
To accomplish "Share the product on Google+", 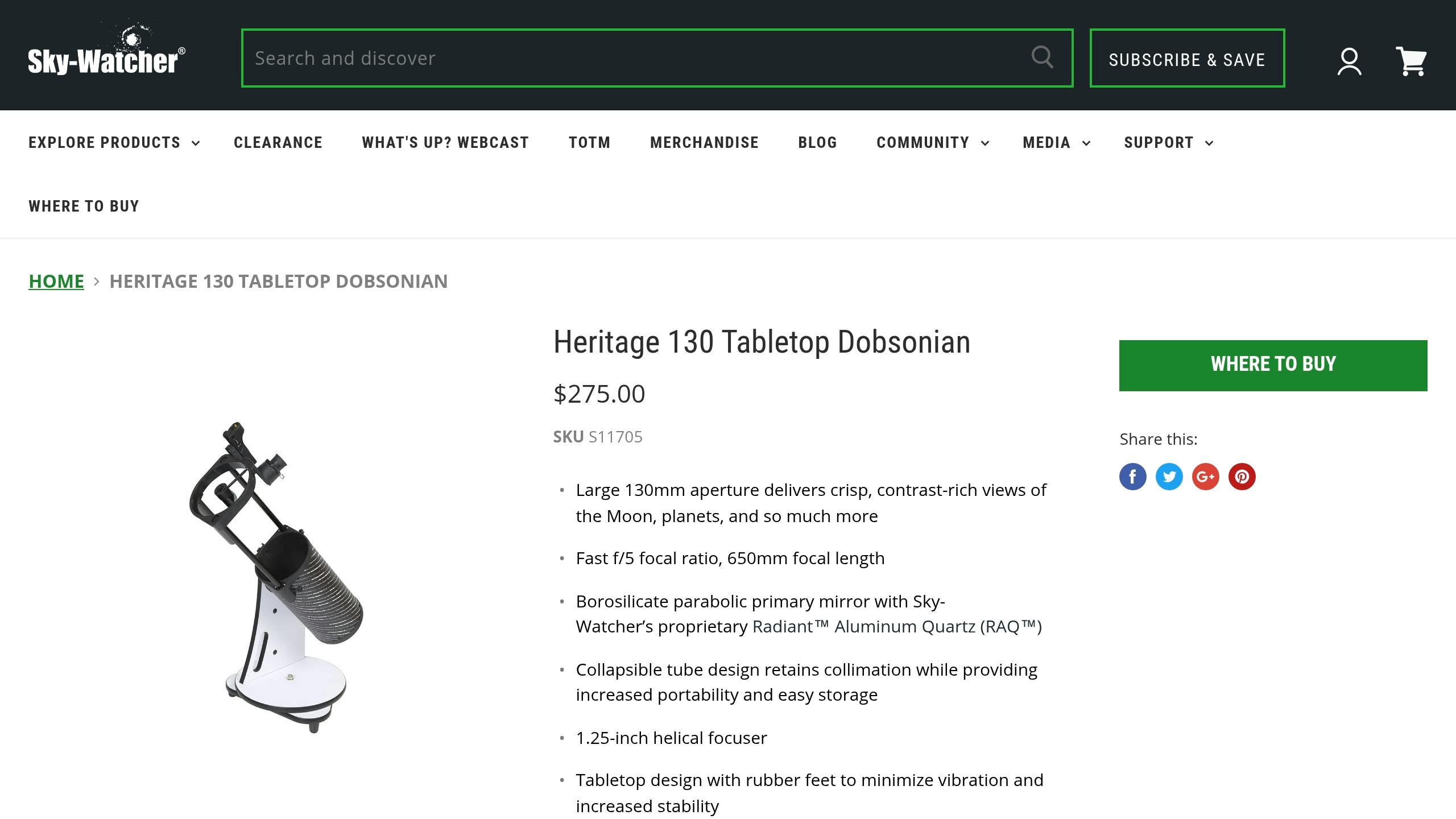I will [1206, 477].
